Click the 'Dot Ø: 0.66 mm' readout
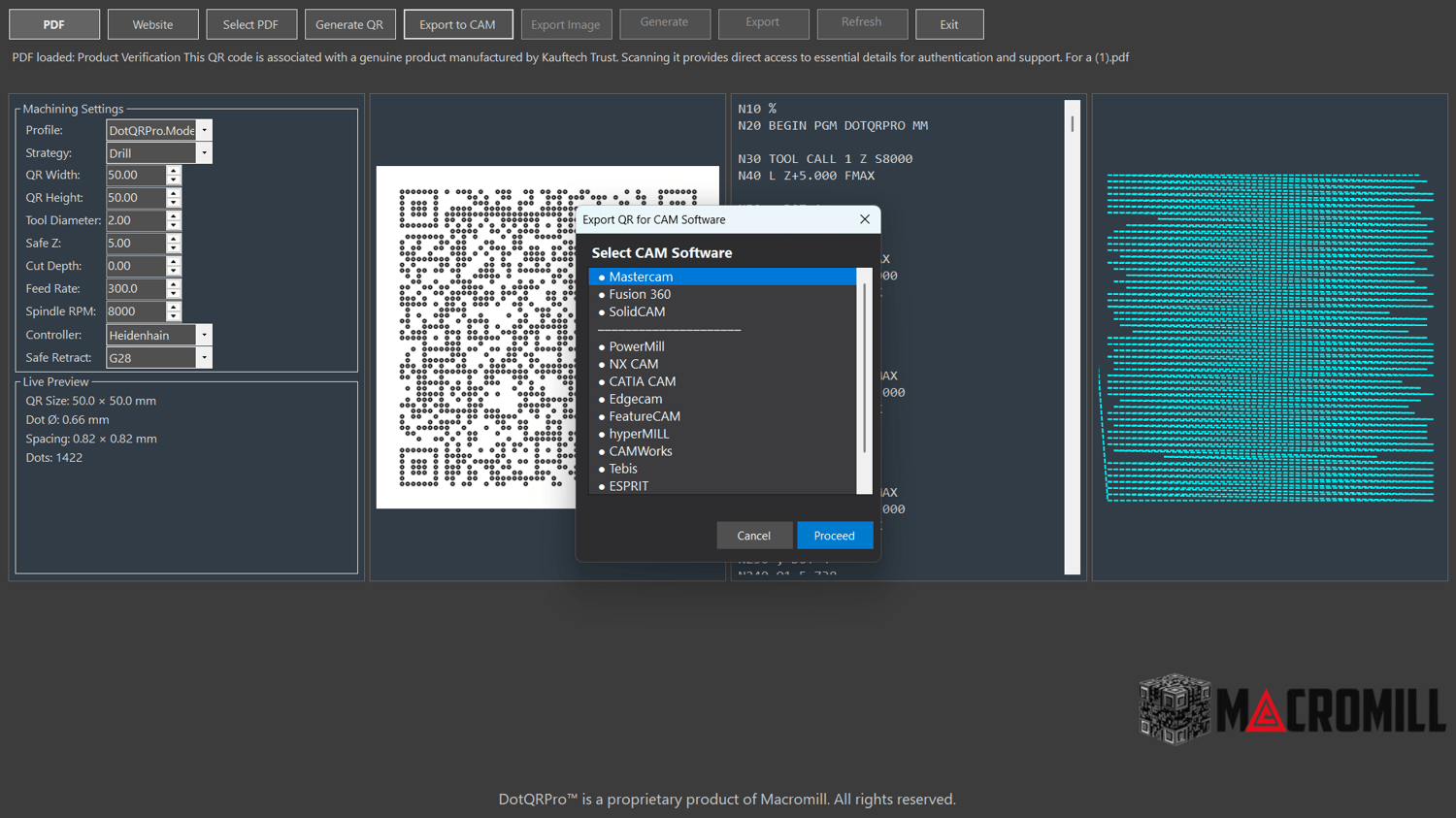 (x=67, y=420)
